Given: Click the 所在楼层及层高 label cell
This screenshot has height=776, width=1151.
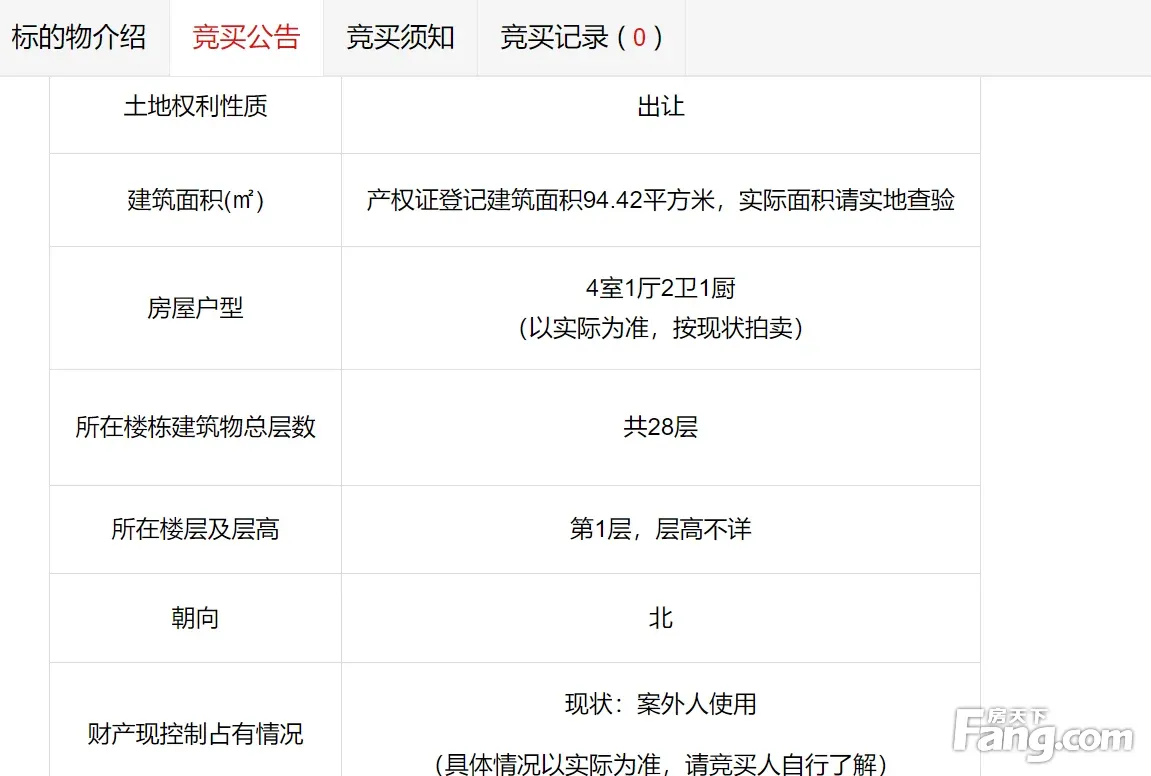Looking at the screenshot, I should click(x=195, y=529).
